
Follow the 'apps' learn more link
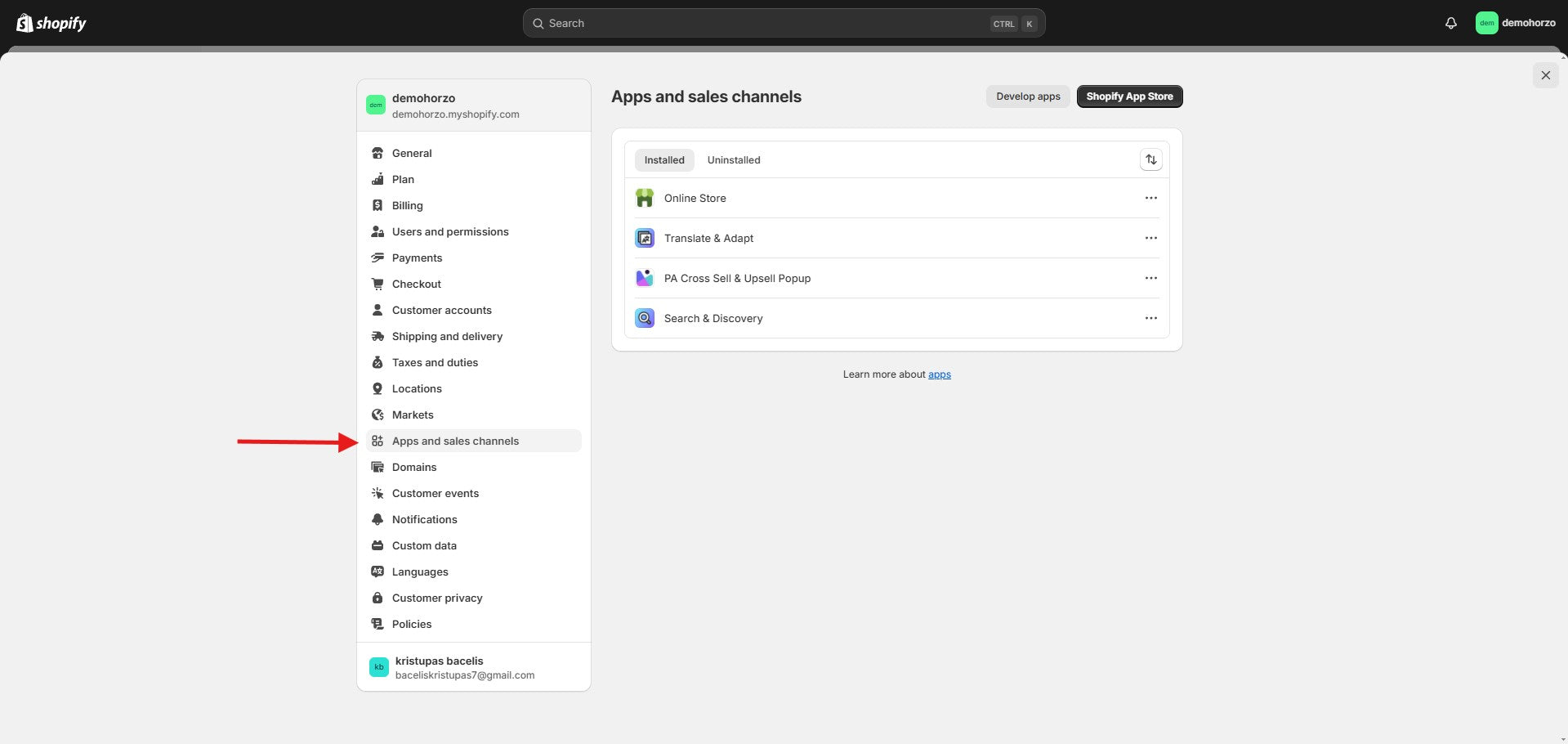coord(939,374)
